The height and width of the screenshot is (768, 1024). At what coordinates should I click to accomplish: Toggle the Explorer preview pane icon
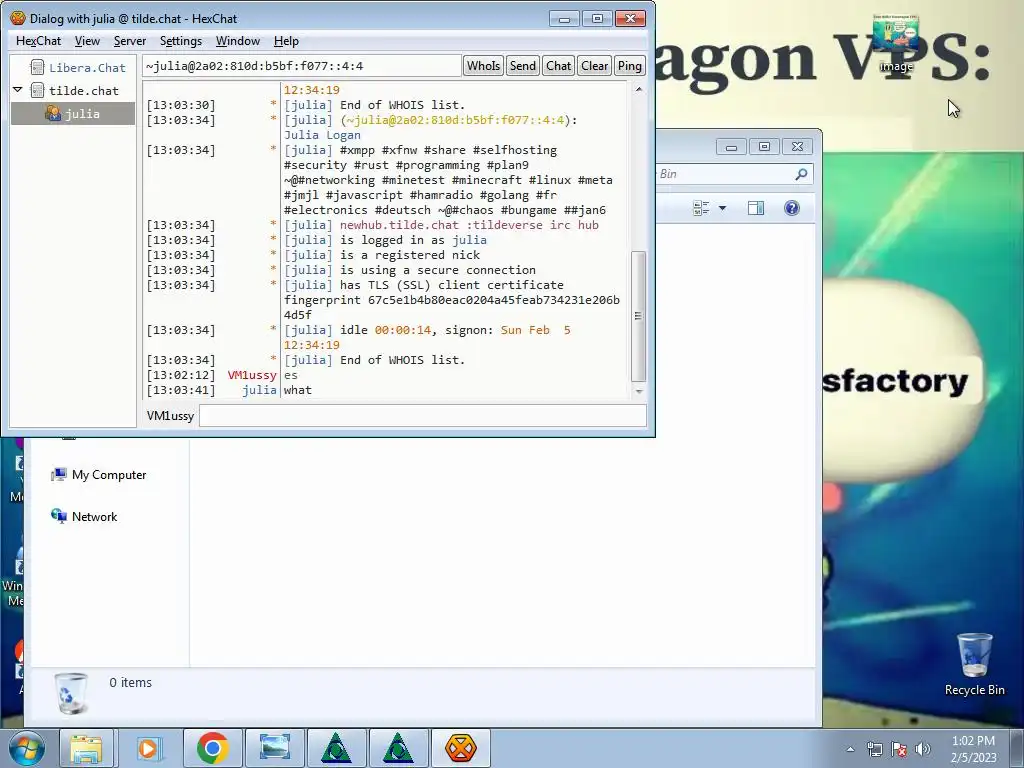pyautogui.click(x=756, y=208)
